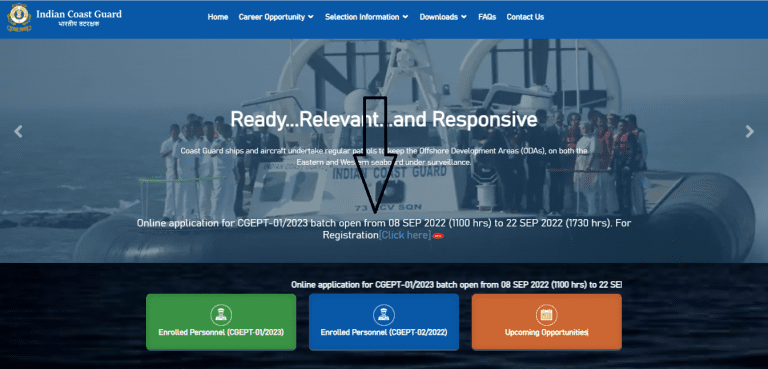Expand the Downloads dropdown menu
The image size is (768, 369).
pyautogui.click(x=443, y=17)
